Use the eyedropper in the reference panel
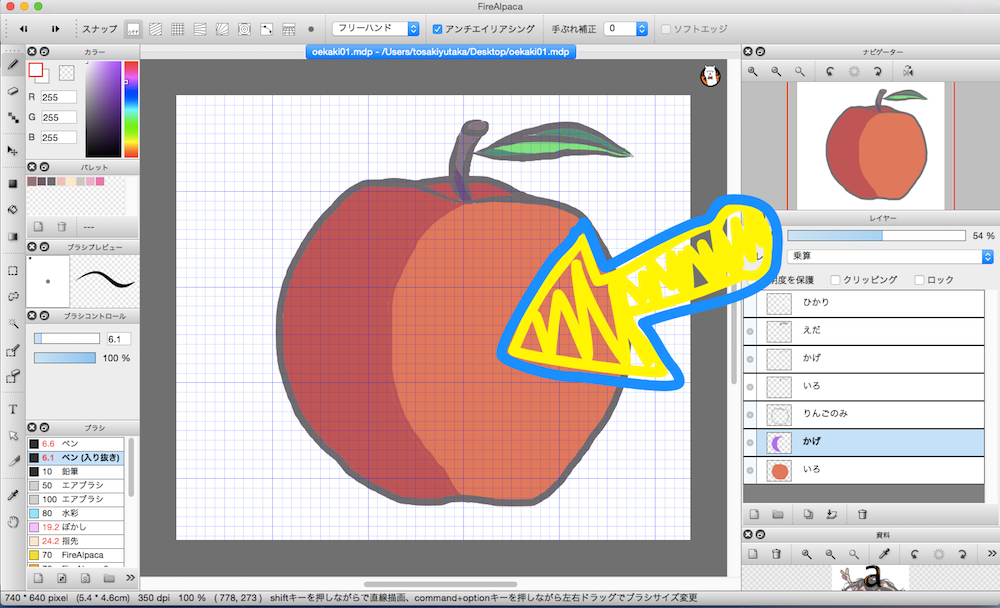The height and width of the screenshot is (608, 1000). (884, 554)
